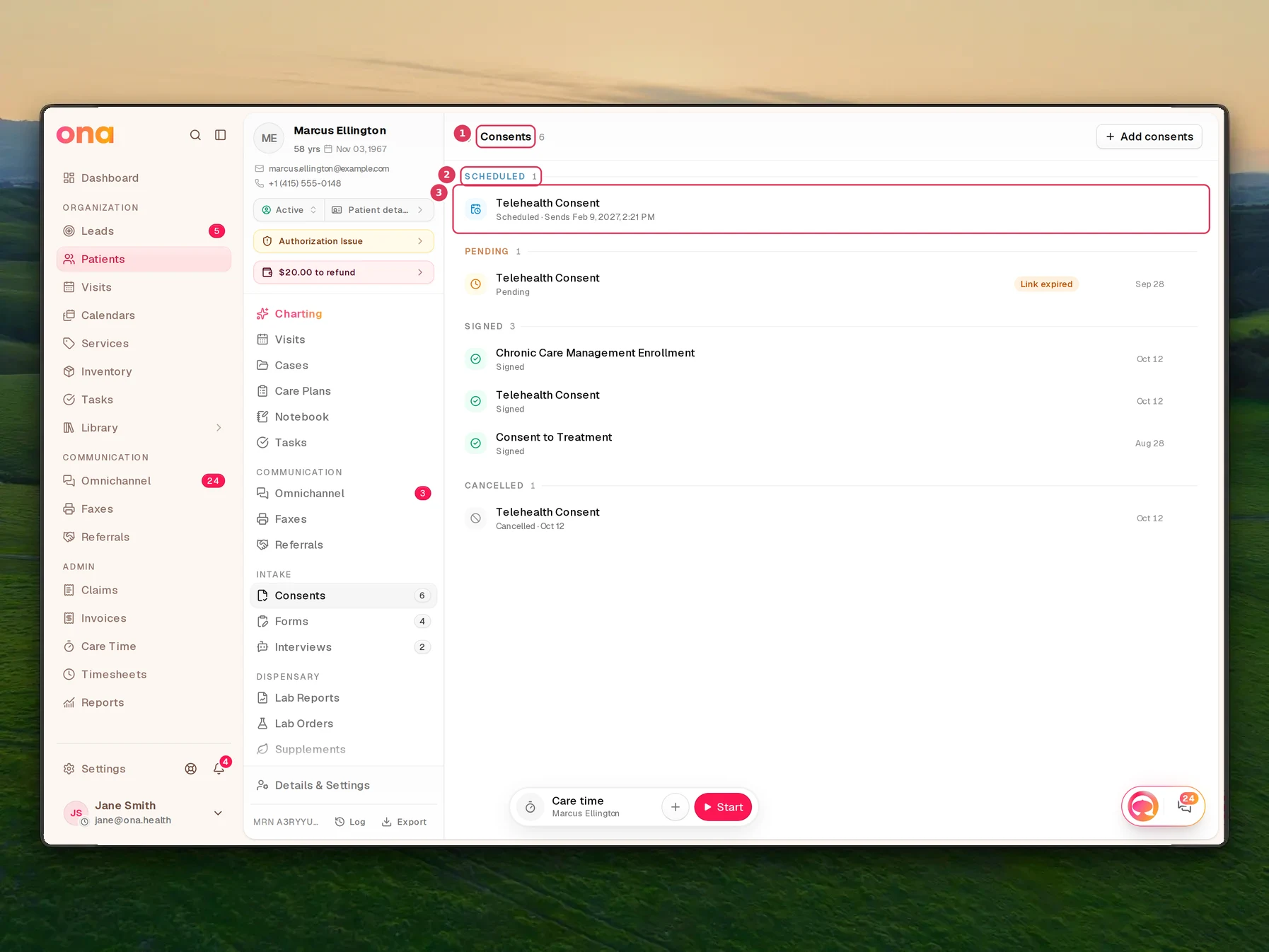1269x952 pixels.
Task: Click the Chronic Care Management signed check icon
Action: (476, 359)
